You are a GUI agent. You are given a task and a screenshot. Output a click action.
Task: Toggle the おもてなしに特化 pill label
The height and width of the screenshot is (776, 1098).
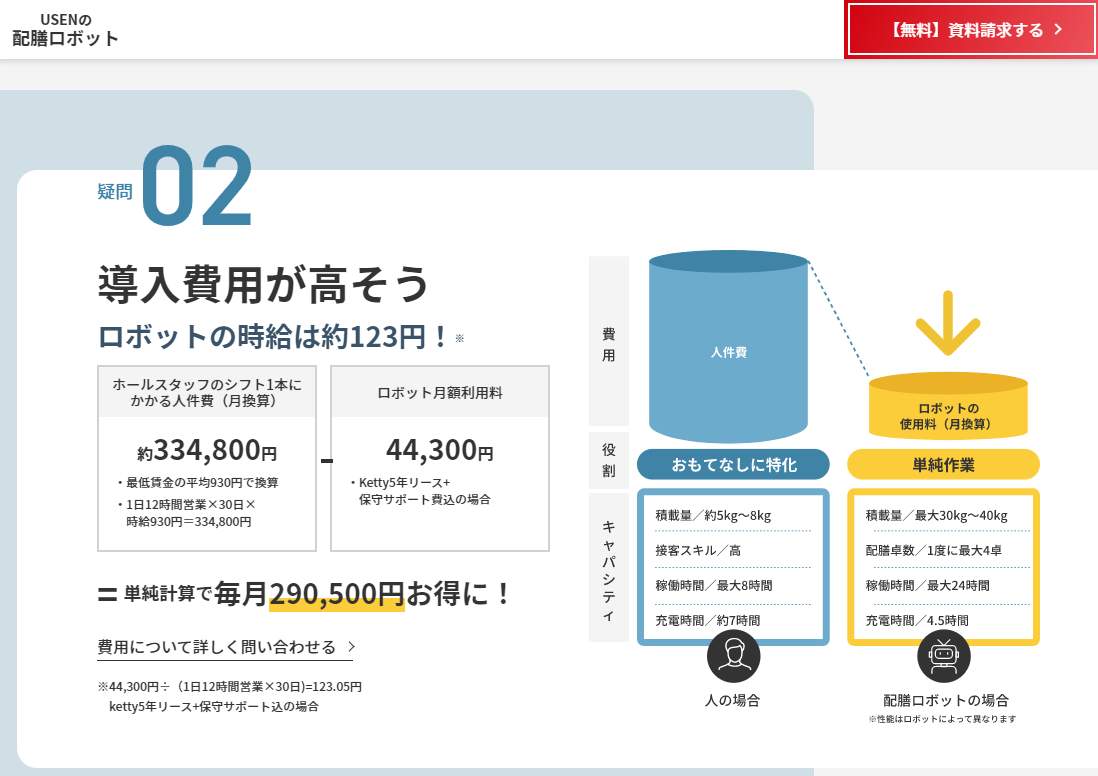click(x=733, y=464)
